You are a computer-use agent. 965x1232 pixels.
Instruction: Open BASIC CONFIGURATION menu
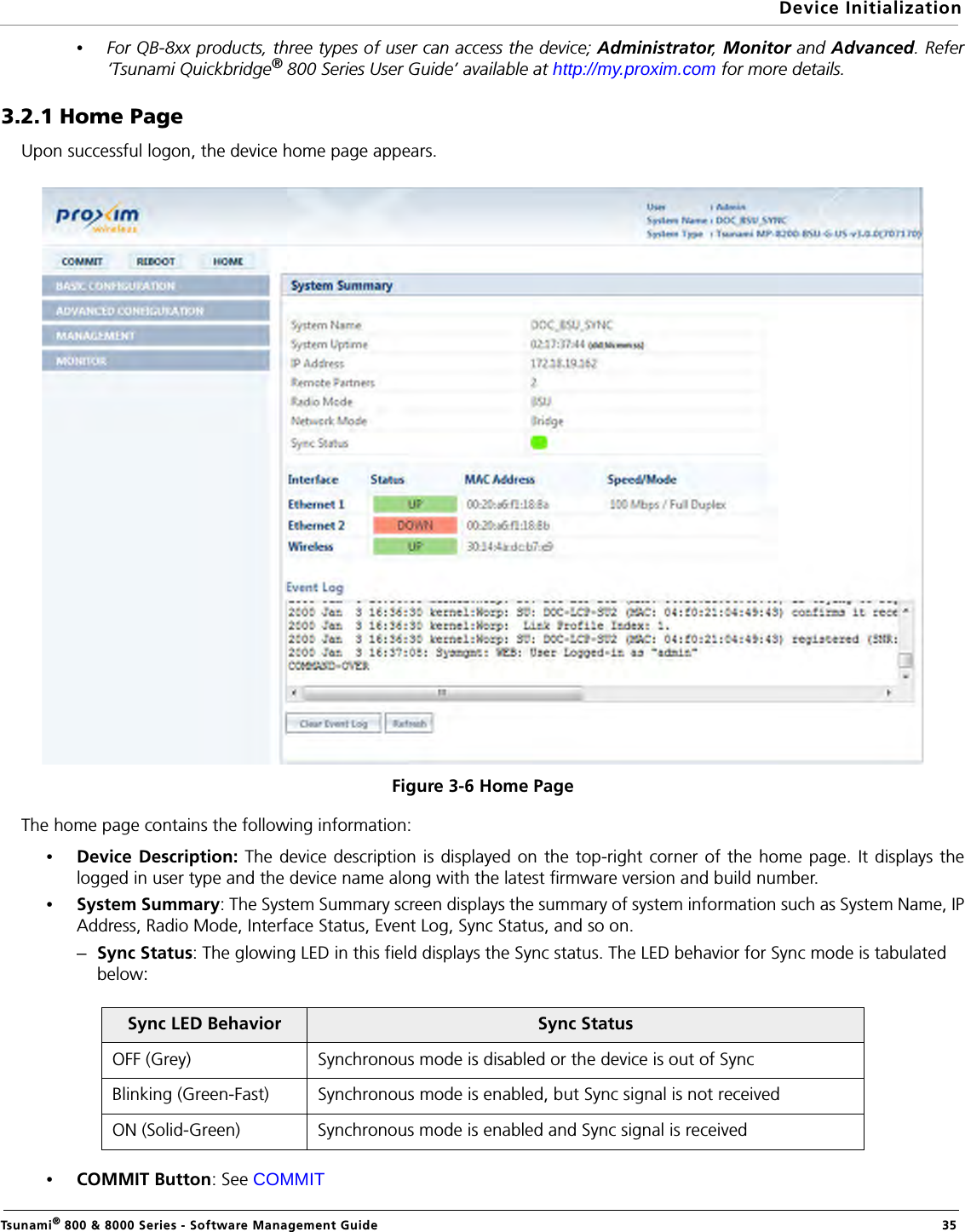(x=156, y=286)
